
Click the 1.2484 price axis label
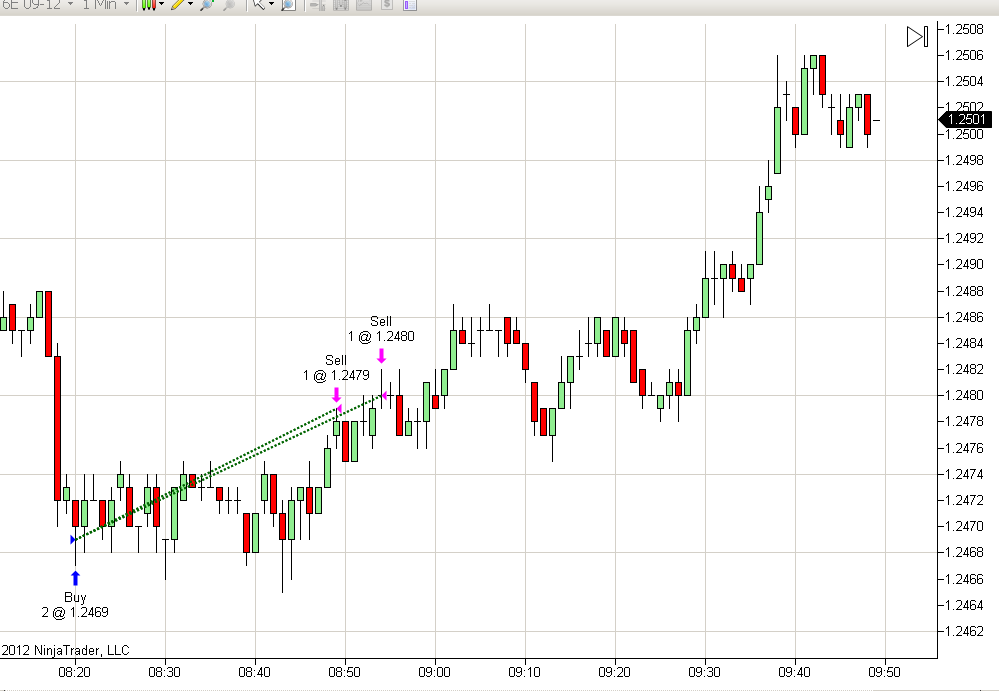[x=964, y=343]
